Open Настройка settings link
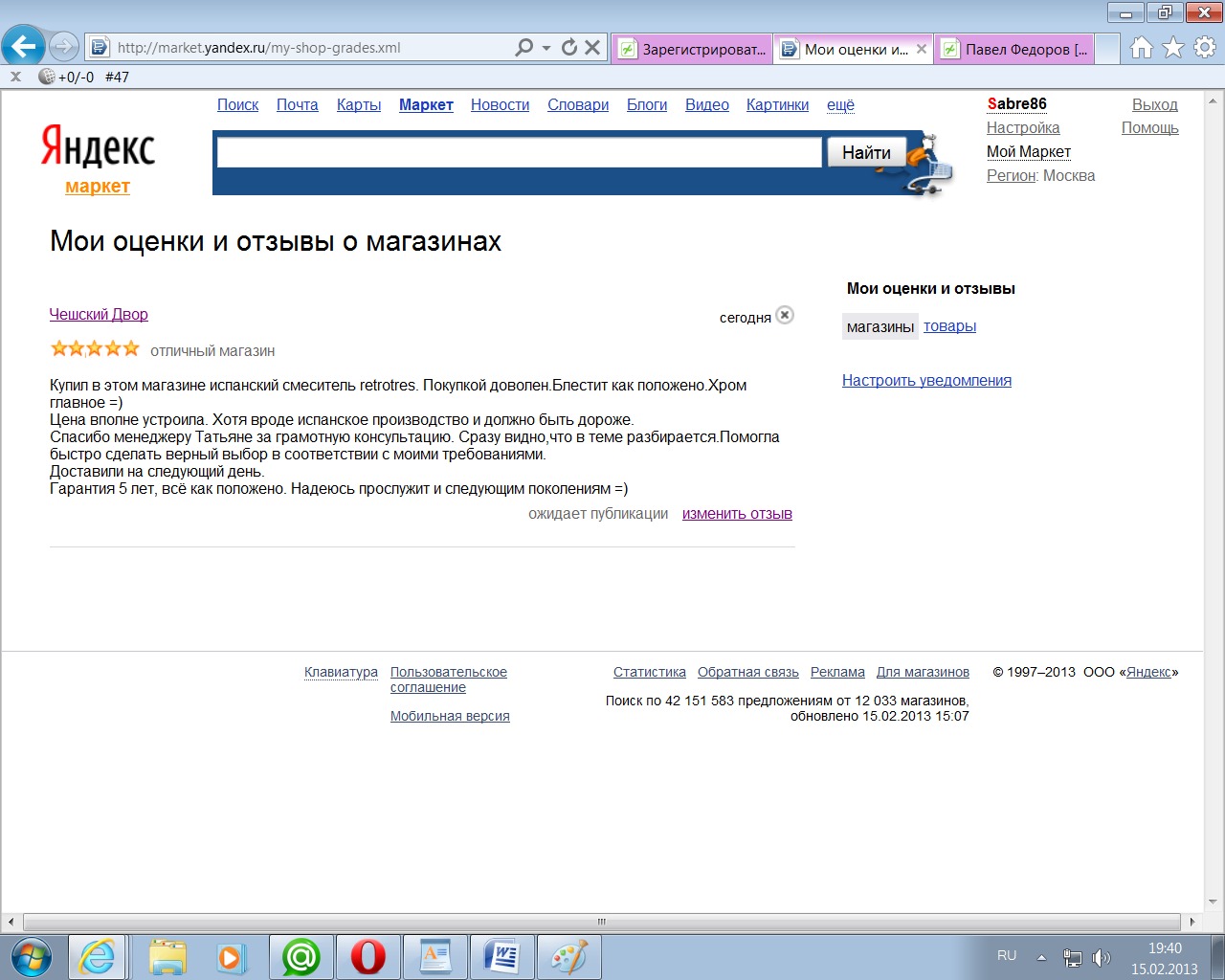Viewport: 1225px width, 980px height. coord(1023,128)
